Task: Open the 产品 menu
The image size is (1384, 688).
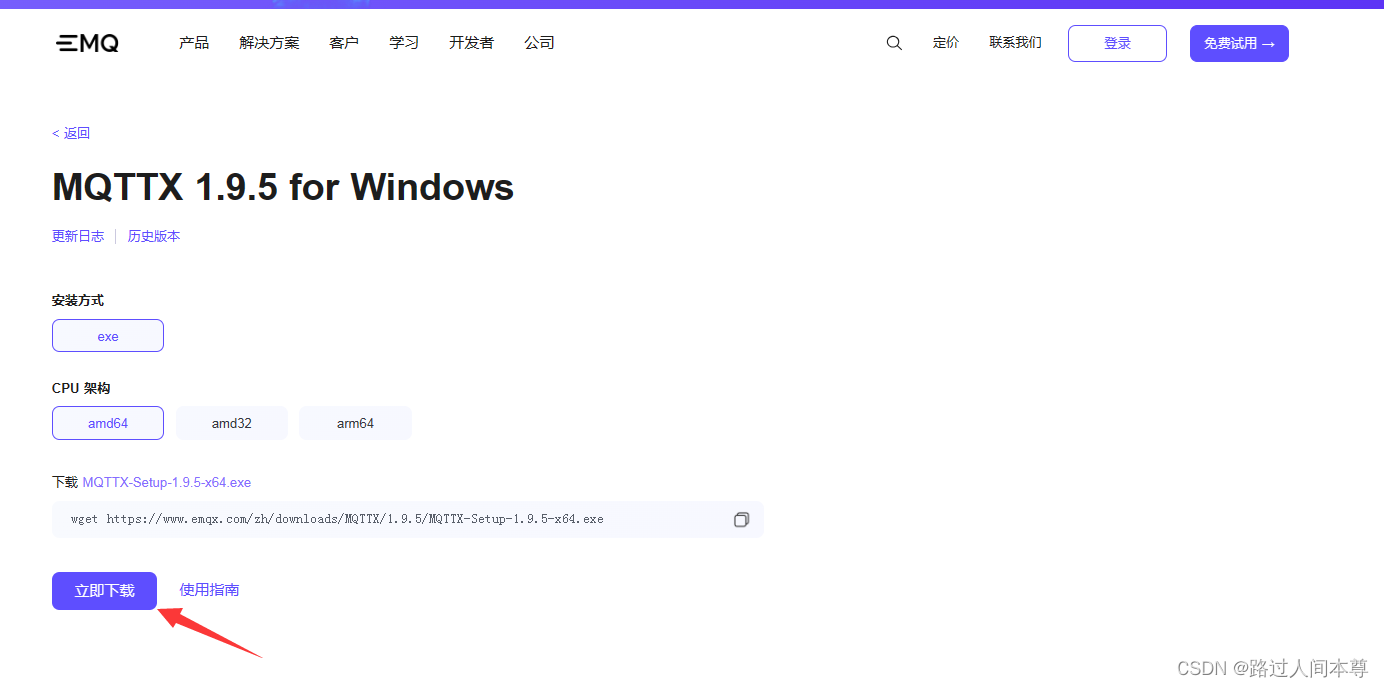Action: [194, 43]
